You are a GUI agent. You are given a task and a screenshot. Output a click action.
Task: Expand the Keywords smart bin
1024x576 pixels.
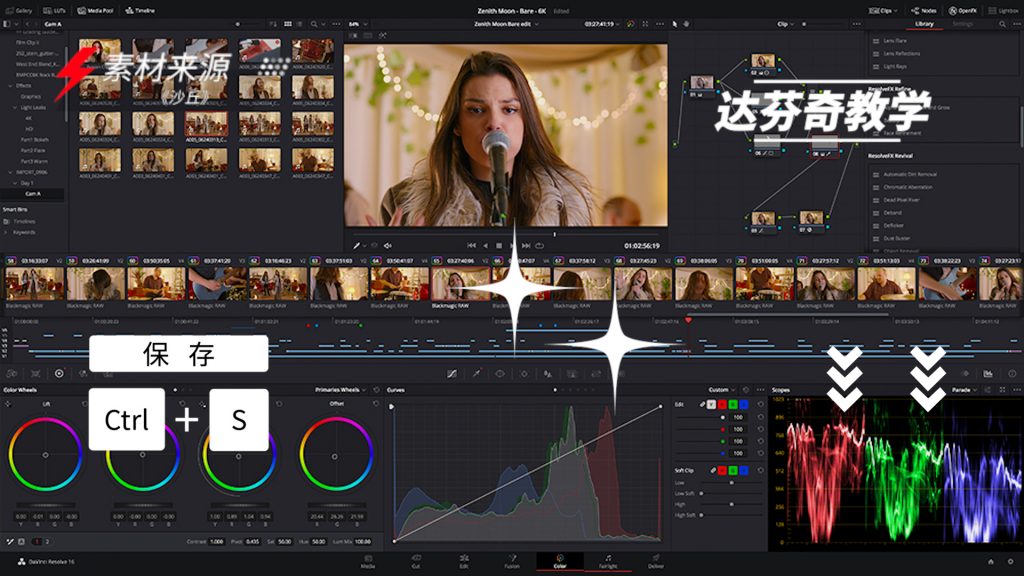pos(7,232)
